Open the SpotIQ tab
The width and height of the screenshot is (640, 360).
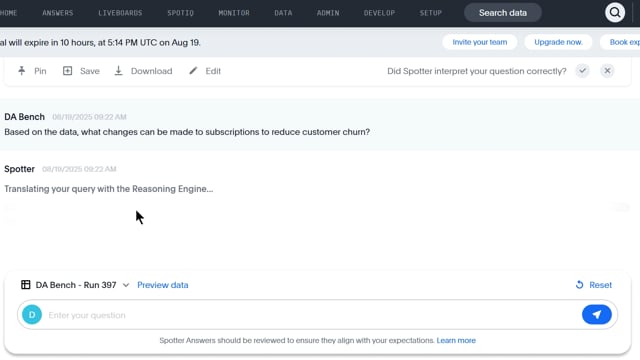180,13
